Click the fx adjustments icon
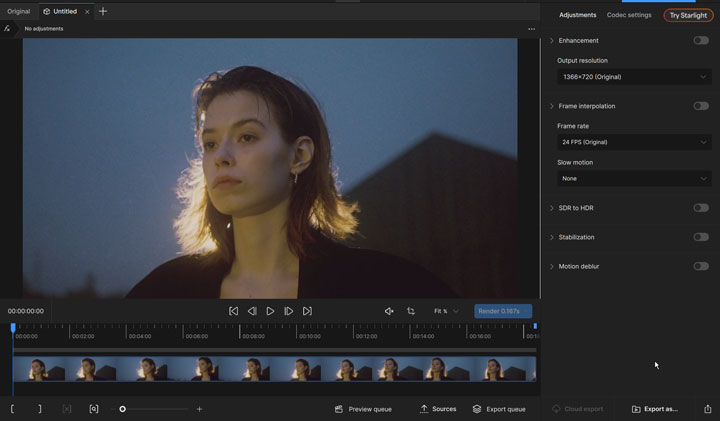The image size is (720, 421). (7, 28)
